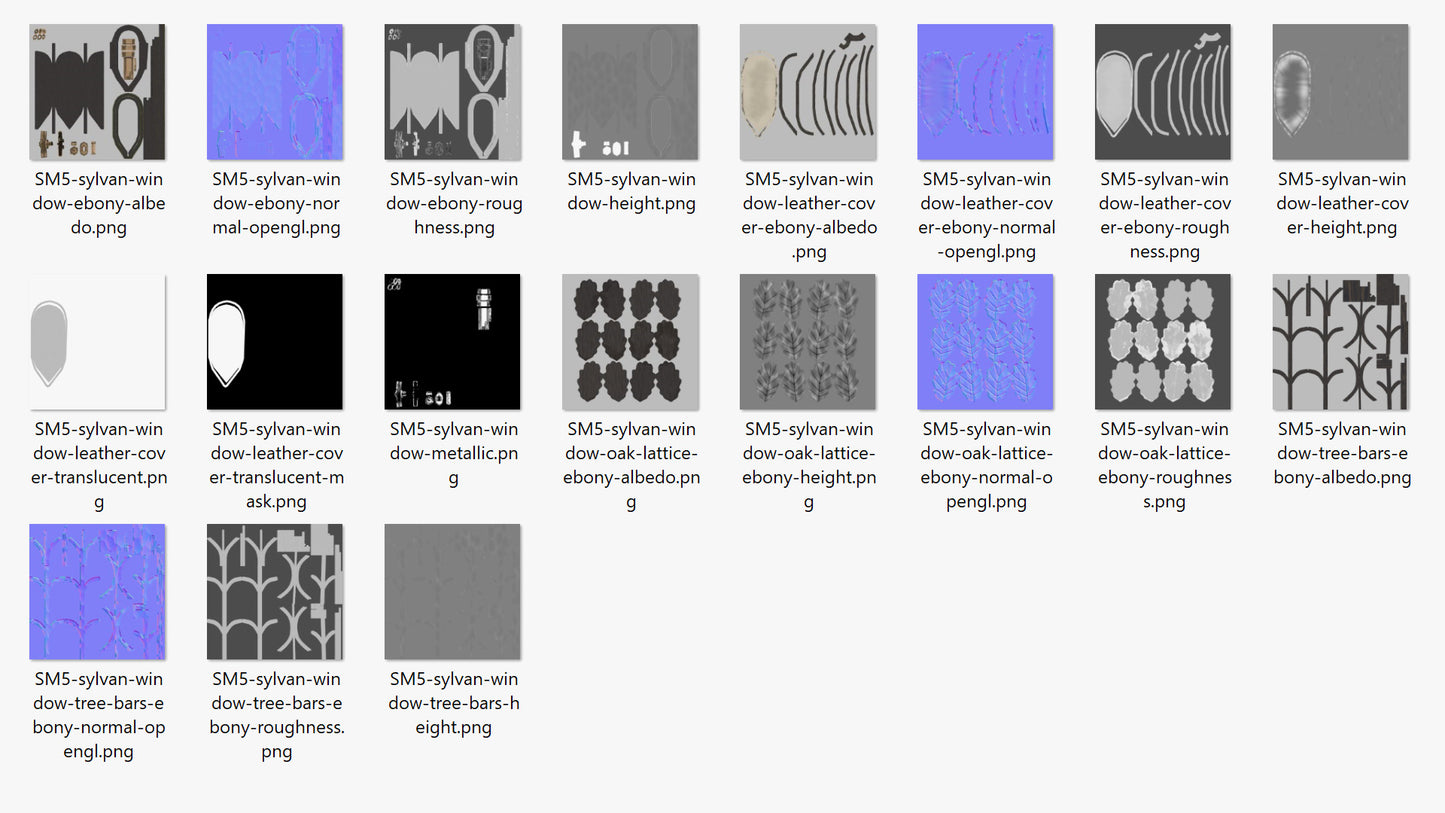
Task: Select the oak-lattice-ebony-roughness.png thumbnail
Action: [x=1163, y=342]
